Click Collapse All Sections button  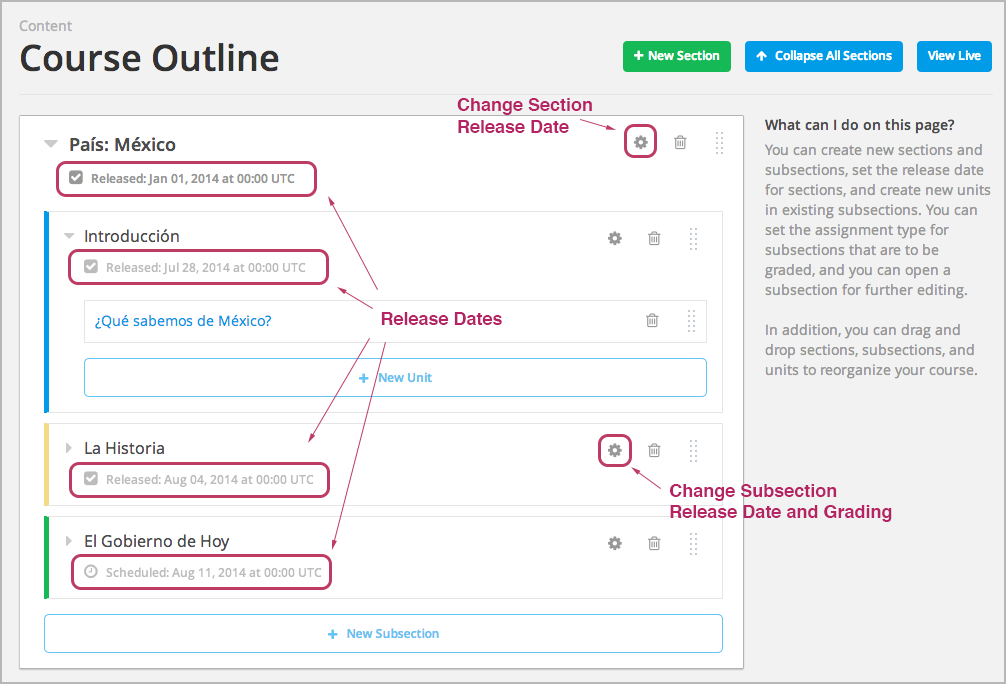[824, 56]
